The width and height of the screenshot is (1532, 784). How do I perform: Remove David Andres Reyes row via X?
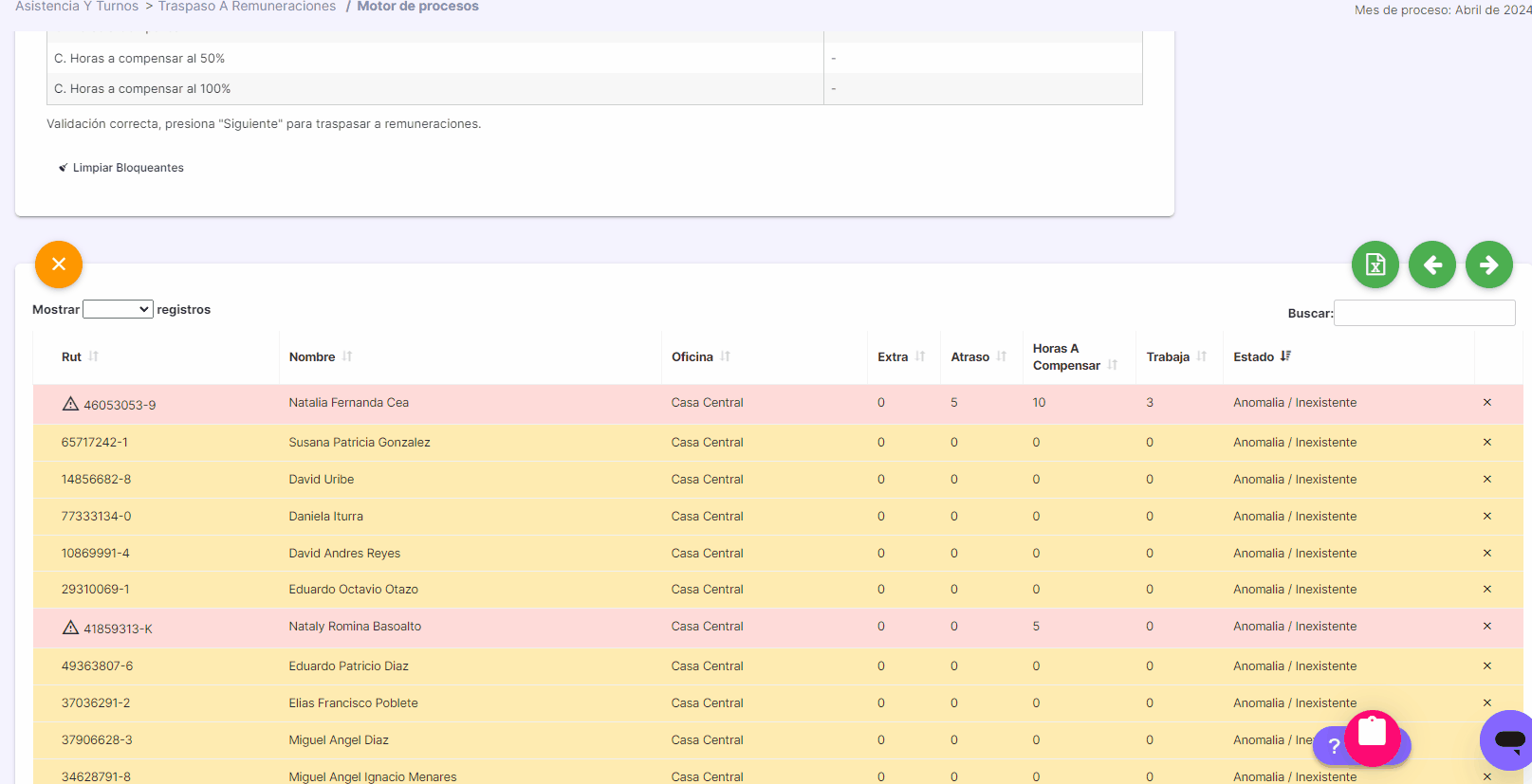coord(1487,554)
